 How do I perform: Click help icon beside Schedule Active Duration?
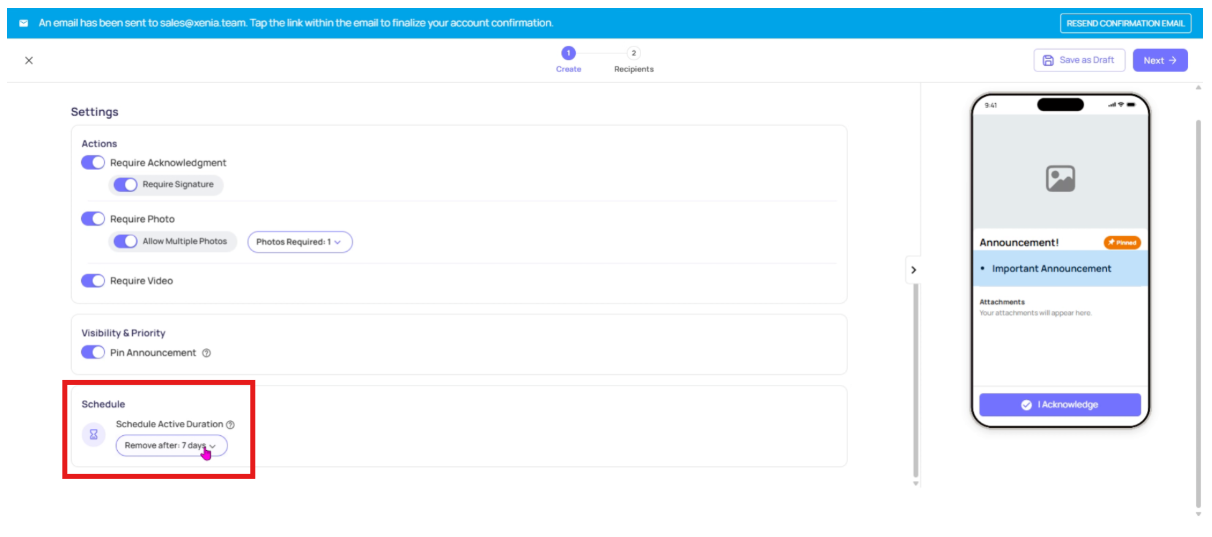230,425
